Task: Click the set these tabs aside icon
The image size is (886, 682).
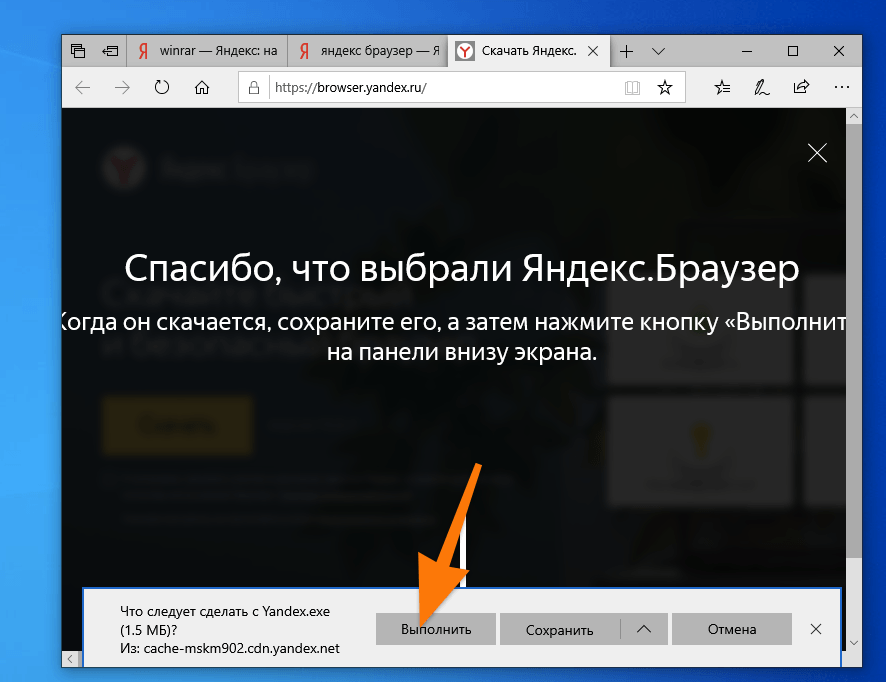Action: point(110,51)
